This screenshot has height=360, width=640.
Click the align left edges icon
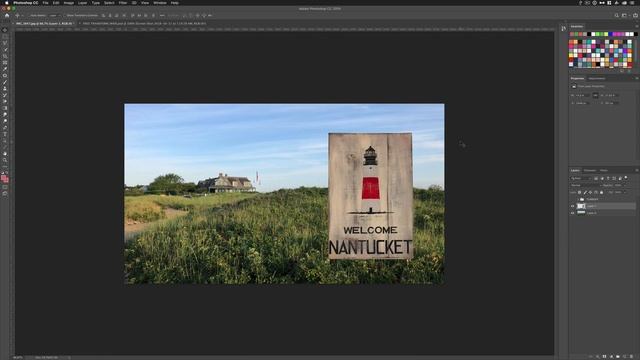pos(103,16)
